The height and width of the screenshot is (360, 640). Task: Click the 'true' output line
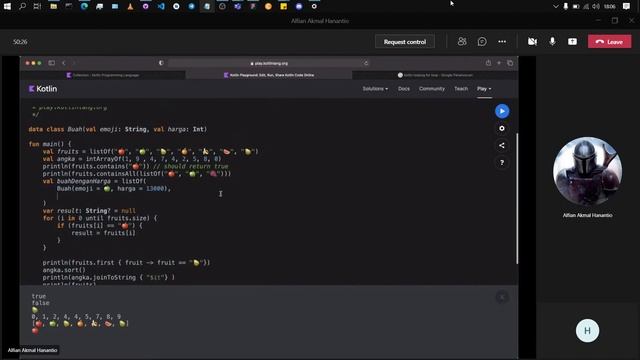tap(39, 296)
